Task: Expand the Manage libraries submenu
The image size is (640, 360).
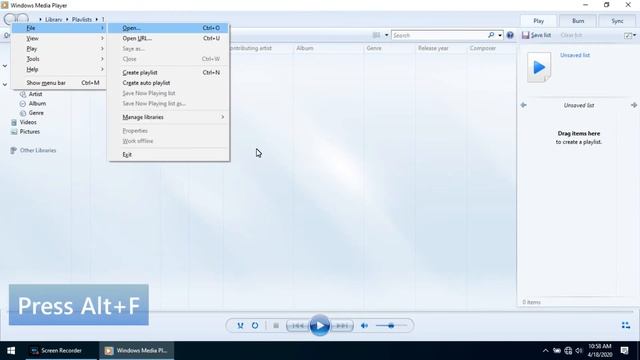Action: pos(169,117)
